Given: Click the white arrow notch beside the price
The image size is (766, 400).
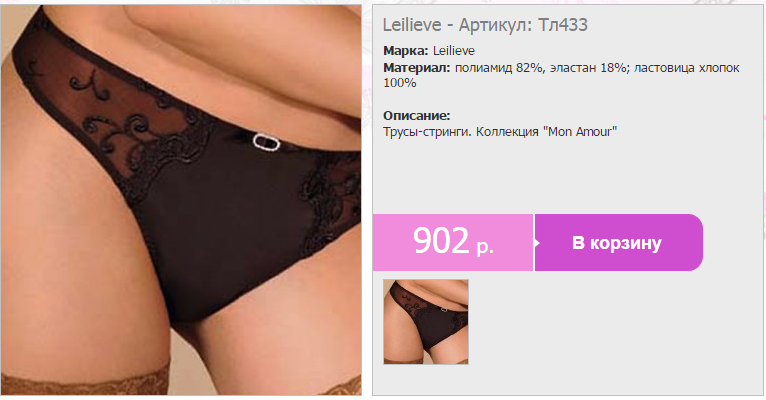Looking at the screenshot, I should click(536, 242).
